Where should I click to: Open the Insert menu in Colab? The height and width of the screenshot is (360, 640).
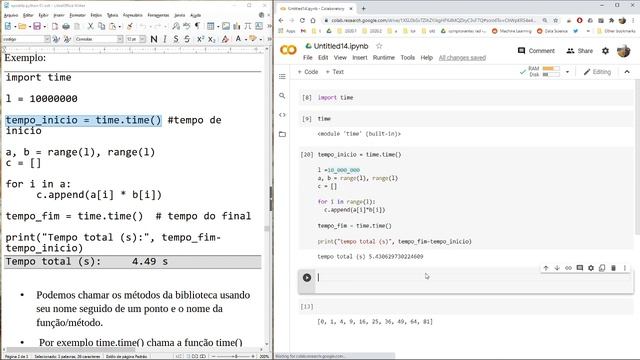(360, 58)
